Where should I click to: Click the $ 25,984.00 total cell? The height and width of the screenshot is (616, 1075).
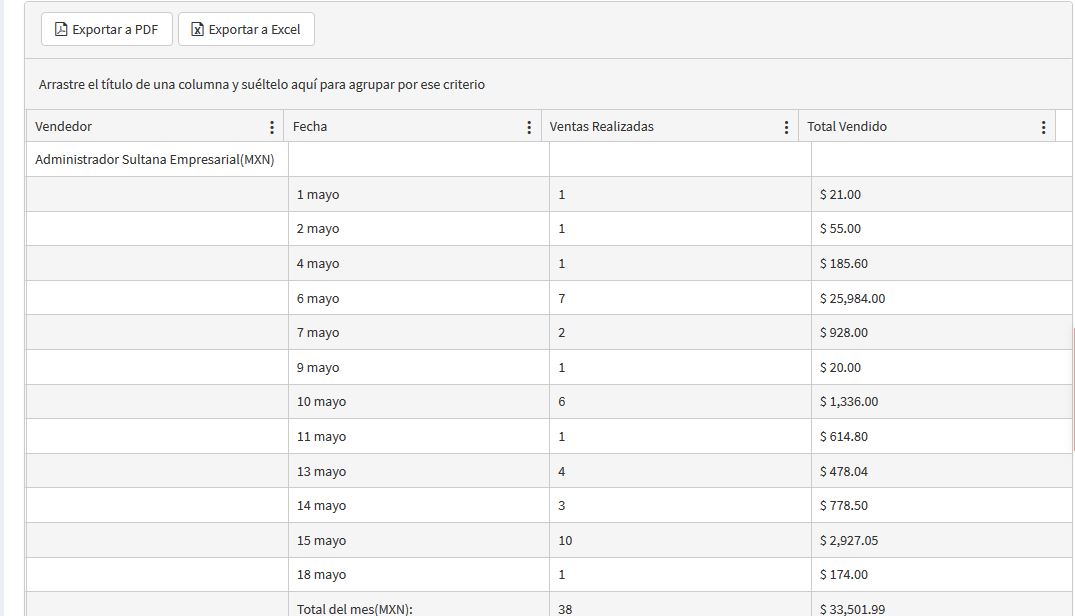pos(852,298)
